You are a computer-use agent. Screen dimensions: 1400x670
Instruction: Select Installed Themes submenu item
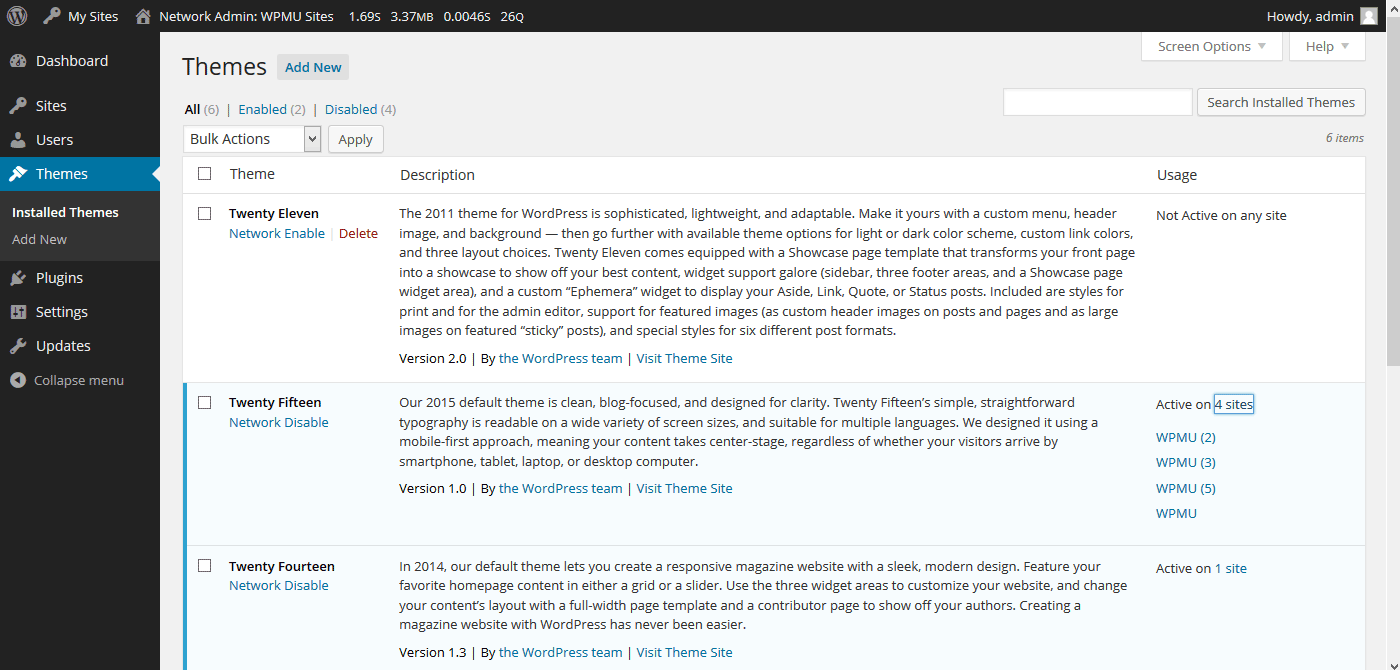[65, 212]
